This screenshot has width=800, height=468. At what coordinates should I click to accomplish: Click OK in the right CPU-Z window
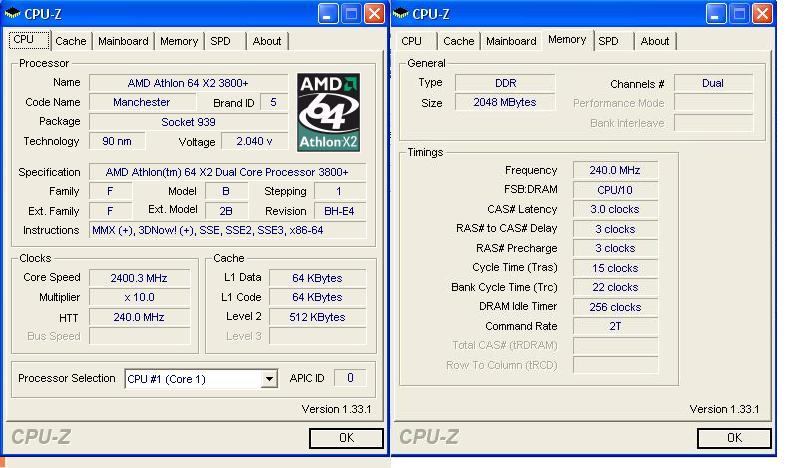734,438
